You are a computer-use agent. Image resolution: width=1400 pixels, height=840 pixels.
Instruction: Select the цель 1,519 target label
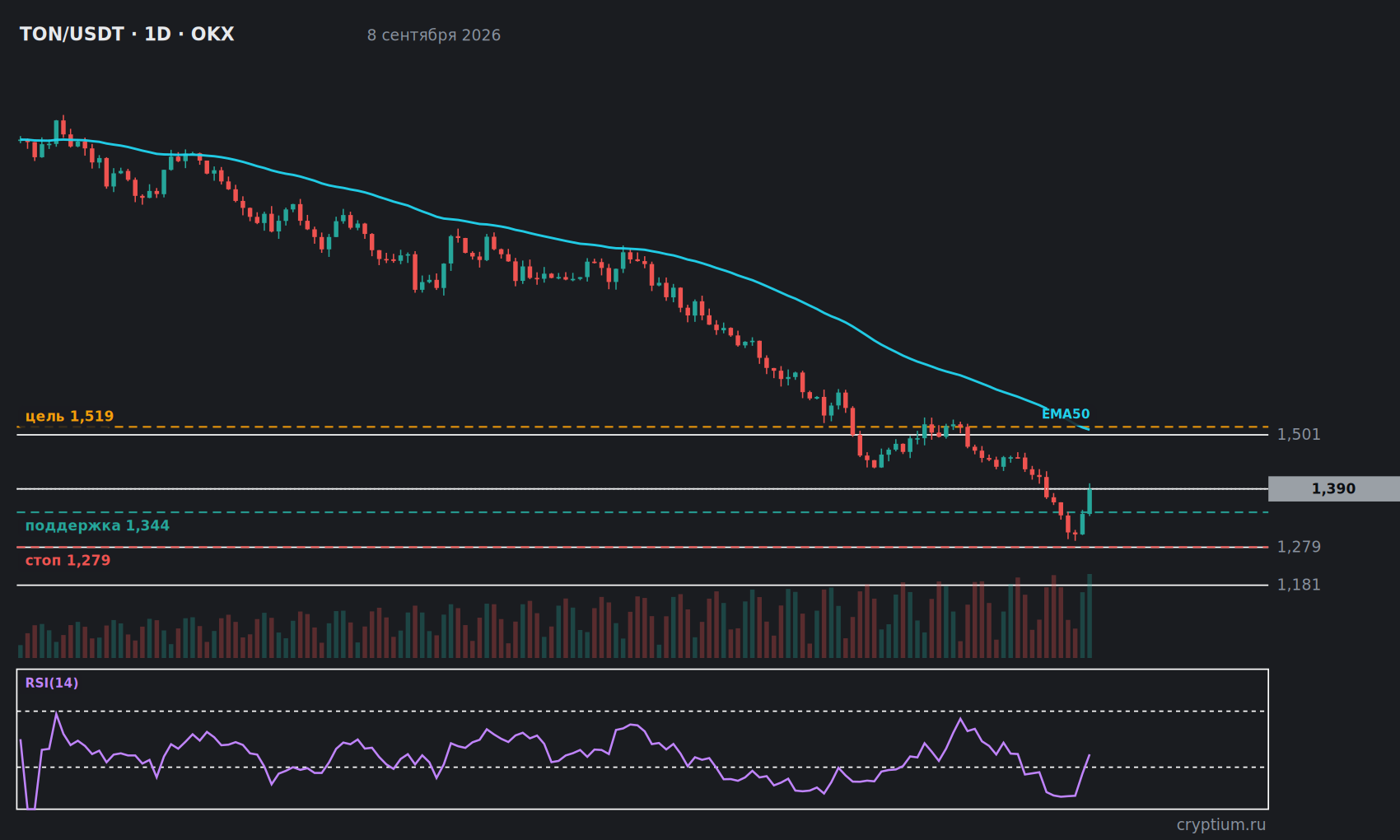click(x=70, y=416)
